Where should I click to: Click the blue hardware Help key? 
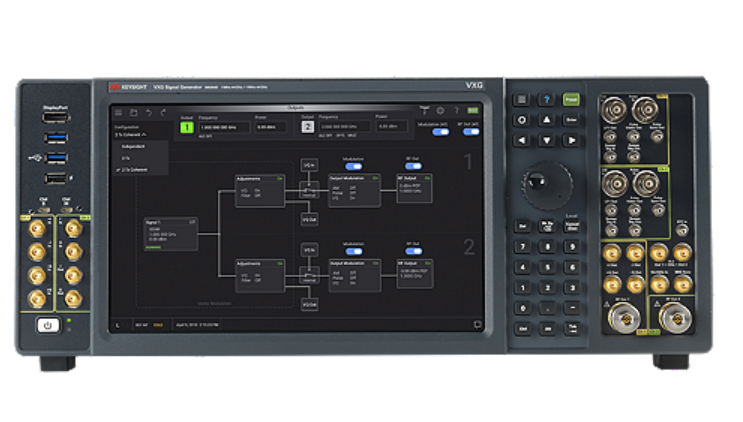tap(546, 99)
